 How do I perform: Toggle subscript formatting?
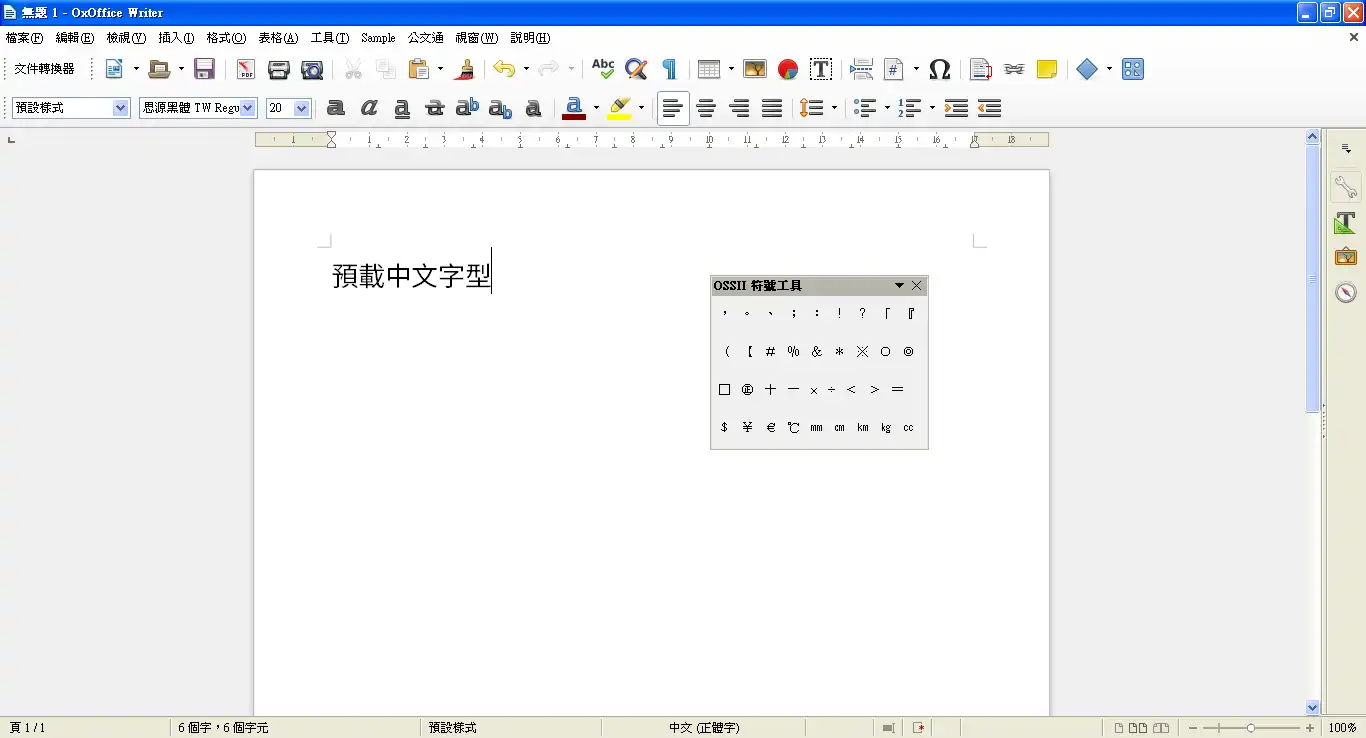tap(501, 108)
